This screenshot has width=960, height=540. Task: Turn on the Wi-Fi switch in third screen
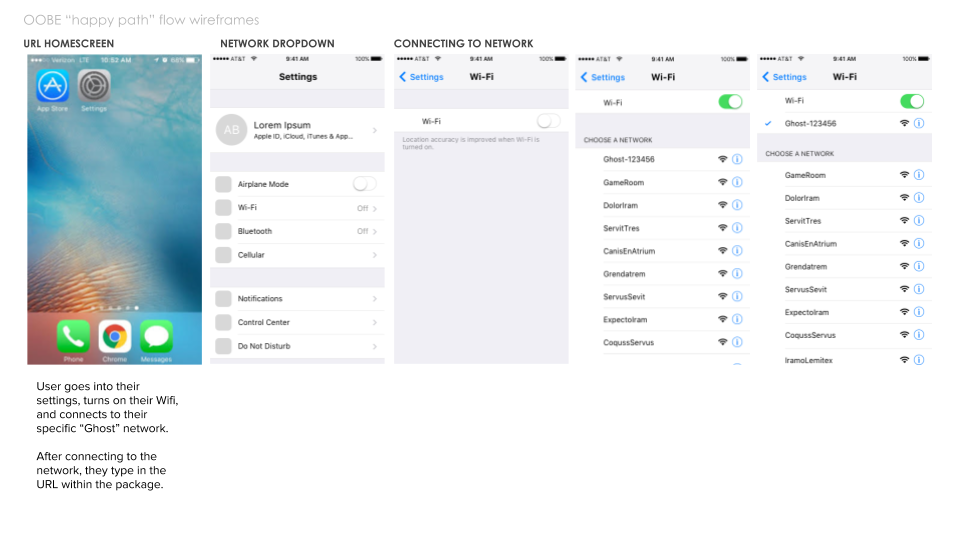pyautogui.click(x=549, y=121)
